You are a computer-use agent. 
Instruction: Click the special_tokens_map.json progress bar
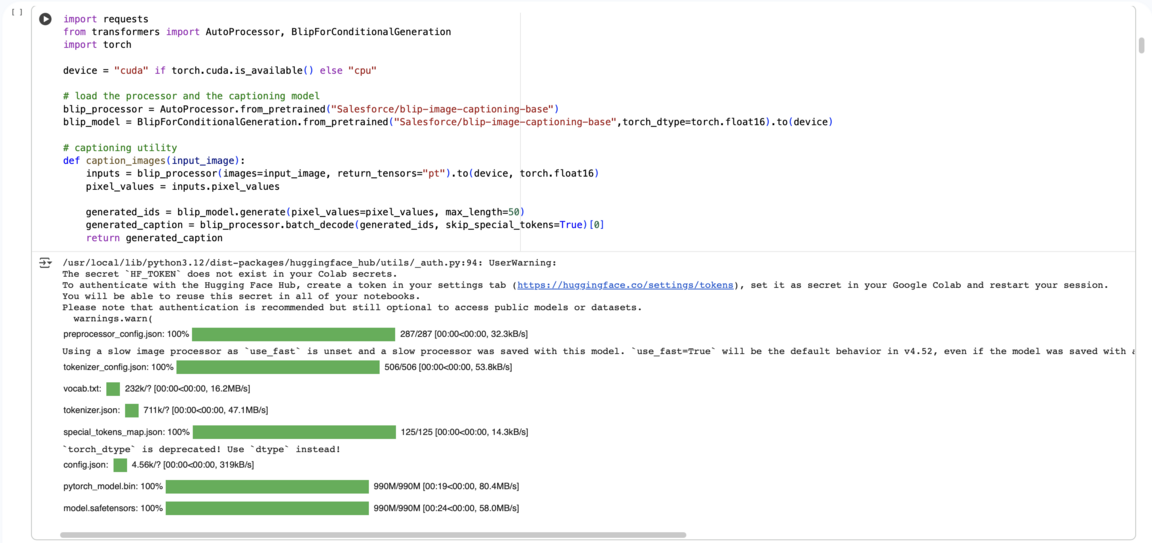(x=294, y=432)
